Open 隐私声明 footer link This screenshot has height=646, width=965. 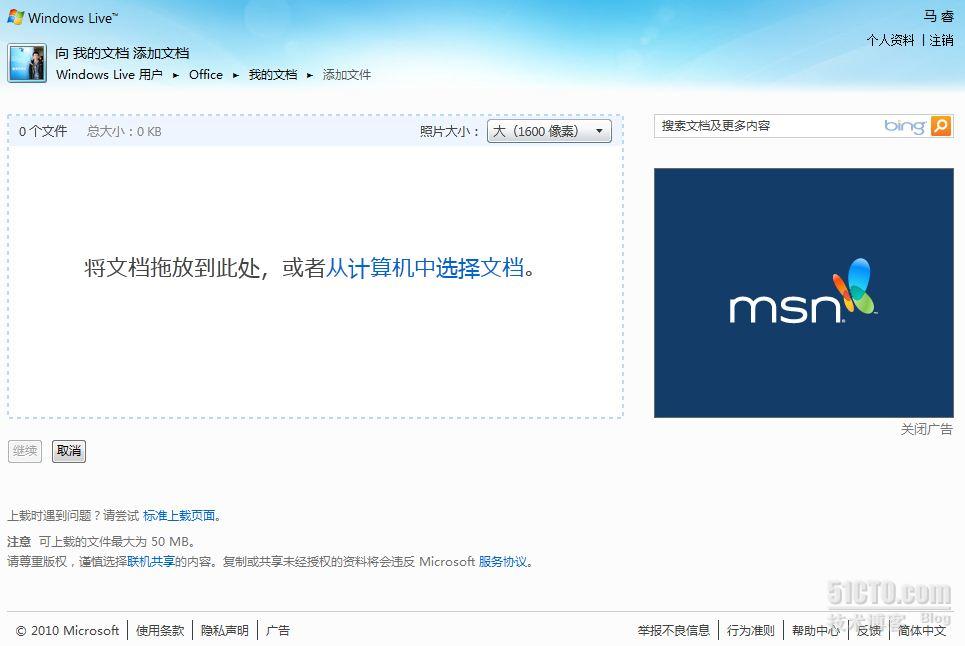click(225, 631)
